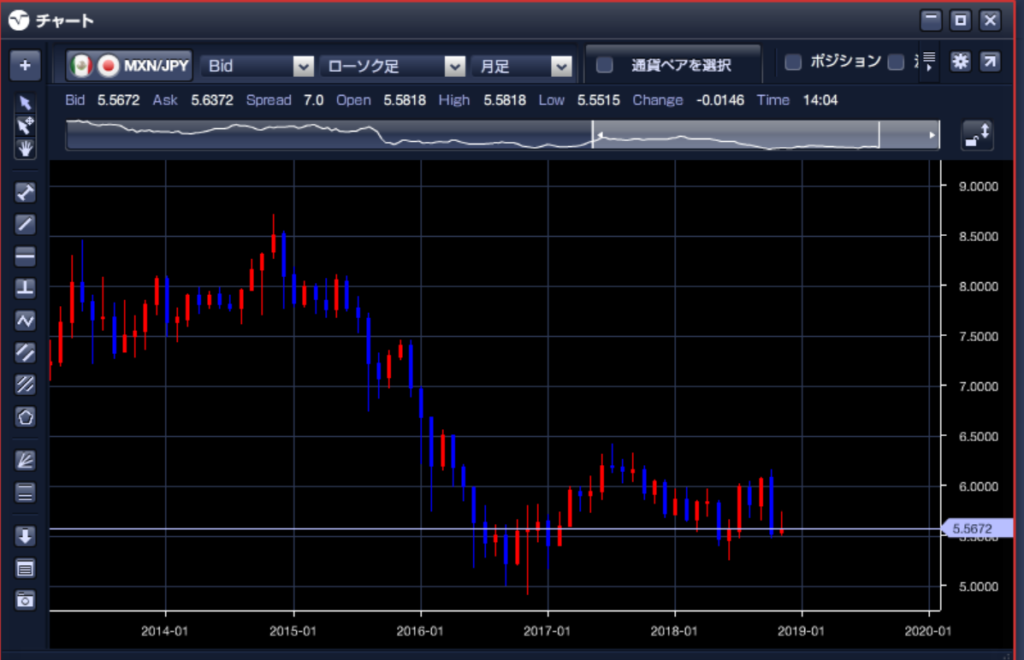Click the 6.0000 price axis label
This screenshot has width=1024, height=660.
coord(978,486)
